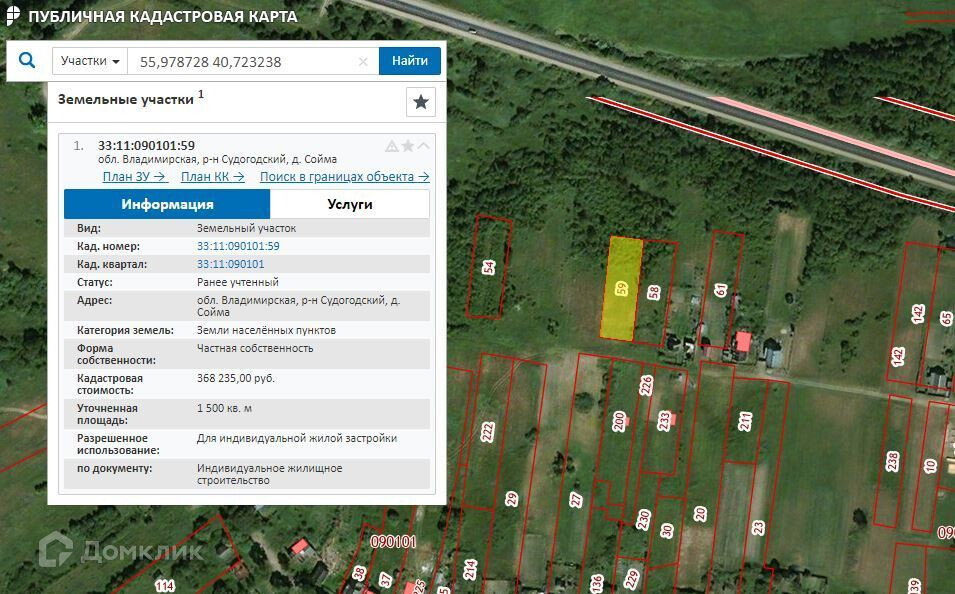Select parcel 20 on the map
The width and height of the screenshot is (955, 594).
coord(700,514)
